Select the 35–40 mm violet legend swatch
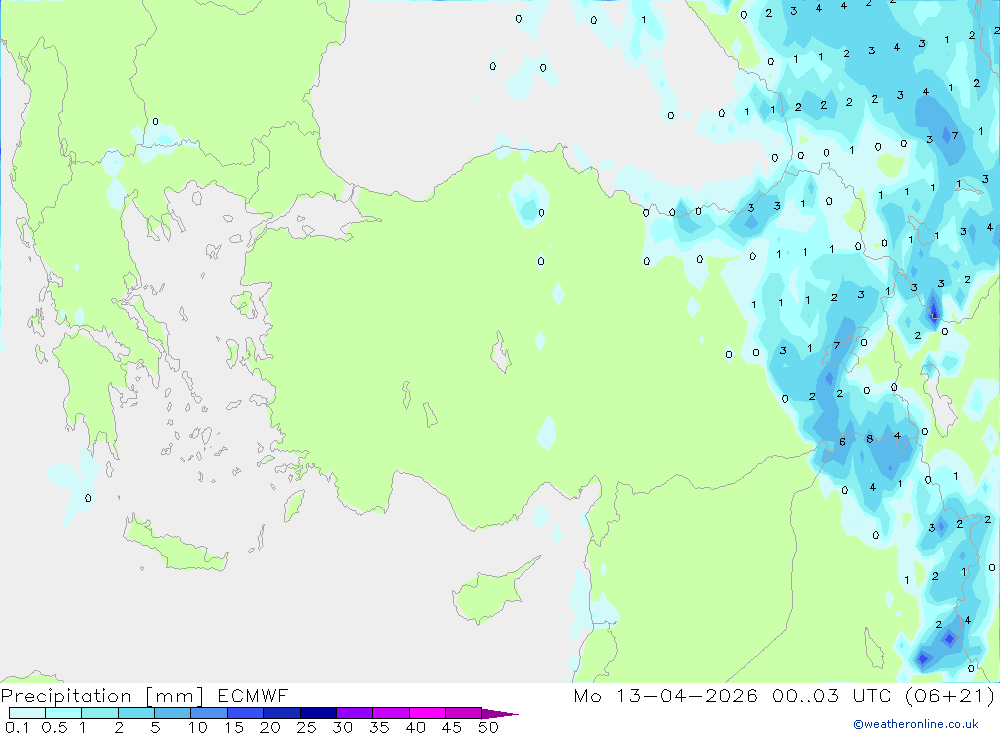 (x=390, y=713)
